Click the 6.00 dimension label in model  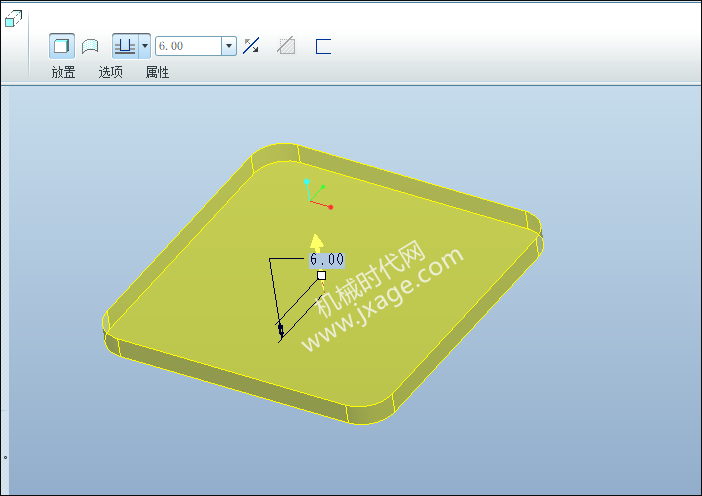tap(327, 260)
